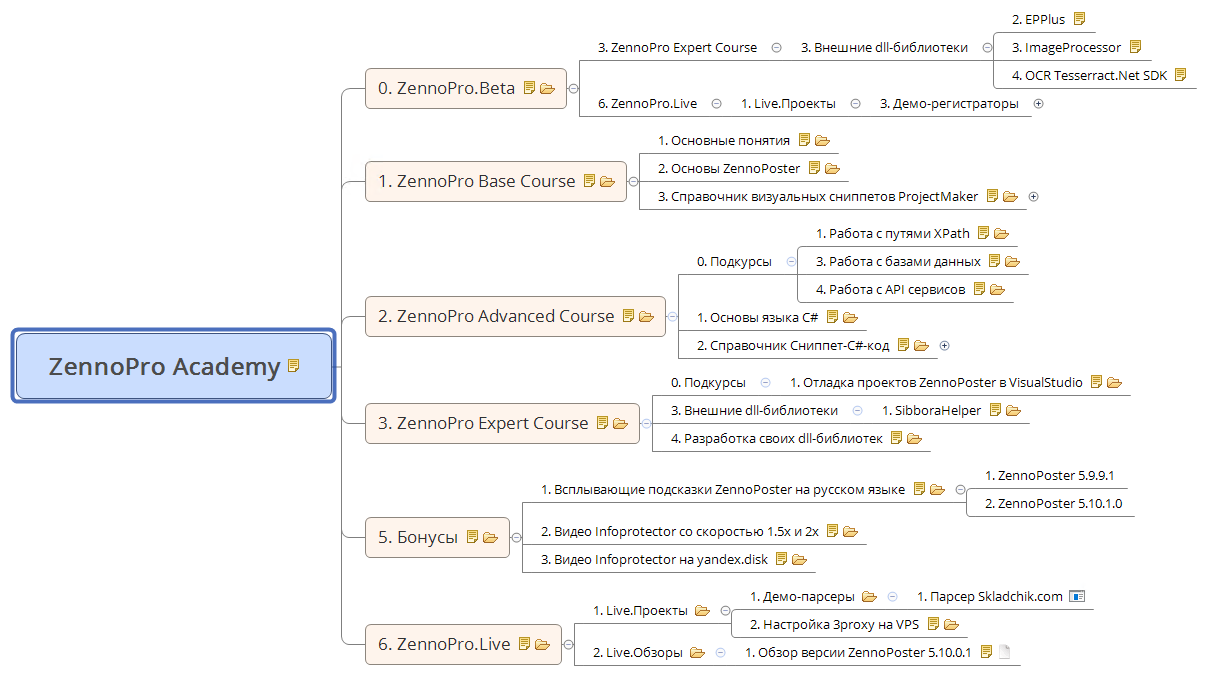Expand the Справочник Сниппет-C#-код node
The height and width of the screenshot is (690, 1216).
click(x=944, y=346)
